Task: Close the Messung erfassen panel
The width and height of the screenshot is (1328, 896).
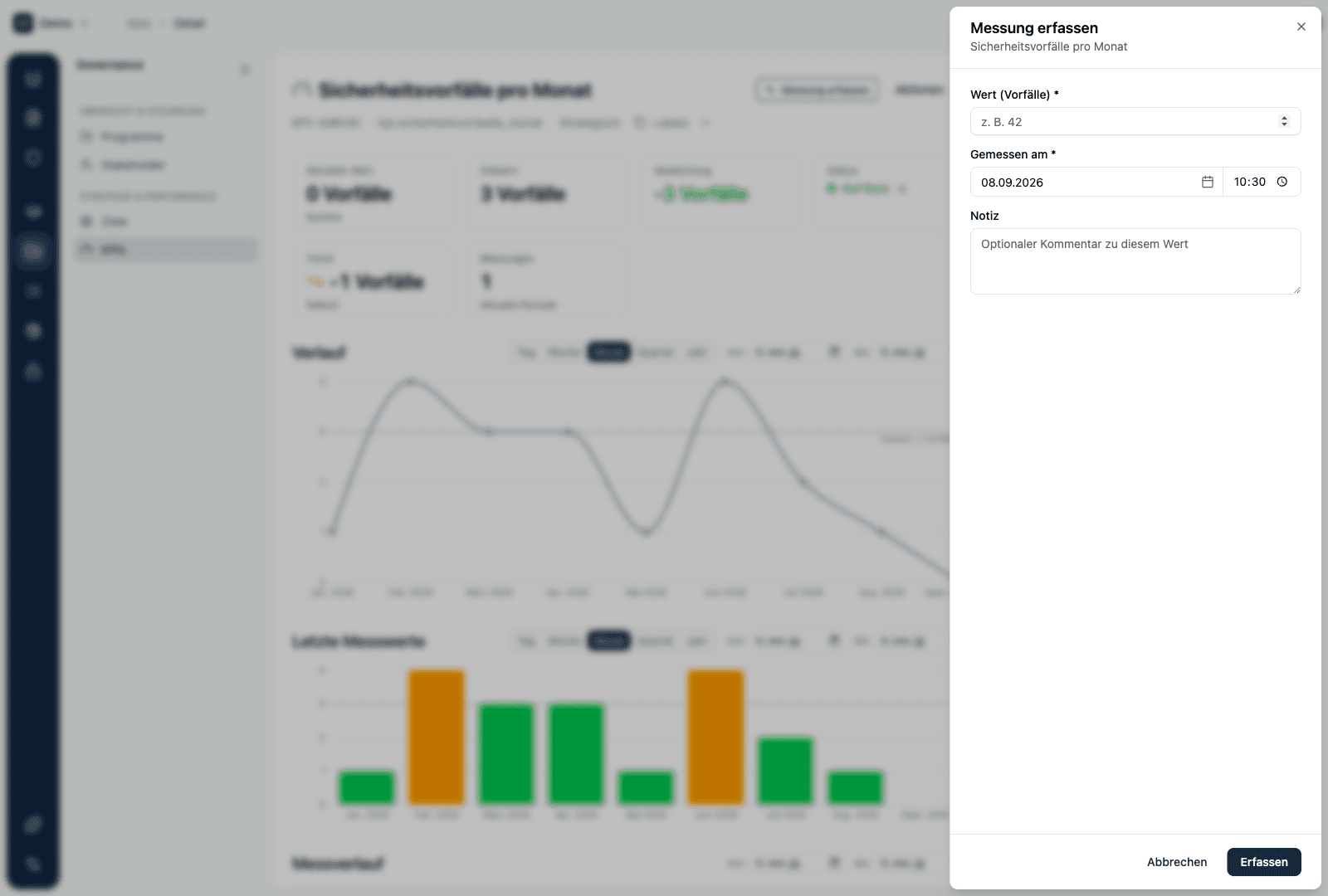Action: [1301, 27]
